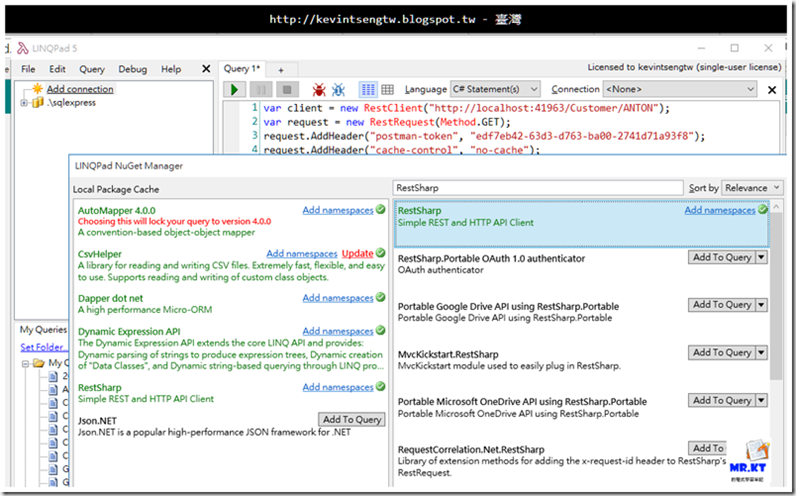Image resolution: width=796 pixels, height=496 pixels.
Task: Click the Stop query button
Action: point(287,90)
